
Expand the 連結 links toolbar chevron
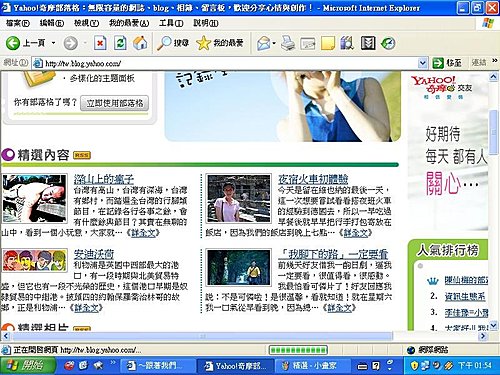pos(495,61)
